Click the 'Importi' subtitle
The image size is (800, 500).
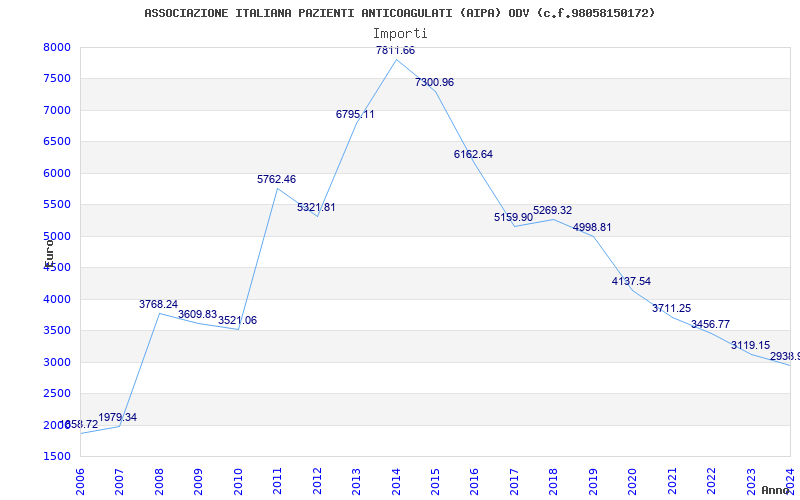click(x=400, y=34)
